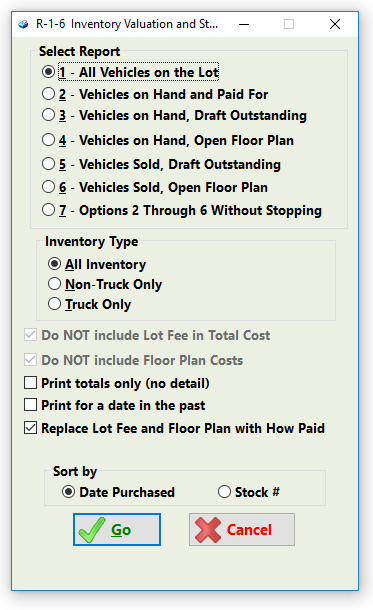Minimize the Inventory Valuation window
Image resolution: width=373 pixels, height=610 pixels.
tap(244, 25)
